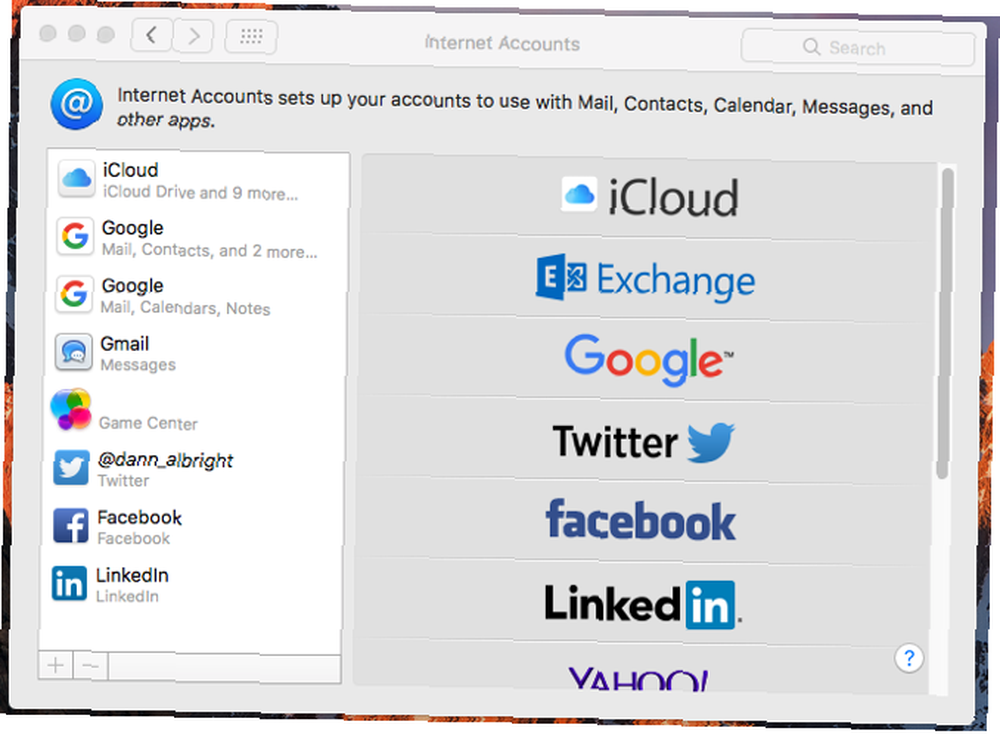Focus the Search field in the toolbar

click(x=857, y=48)
